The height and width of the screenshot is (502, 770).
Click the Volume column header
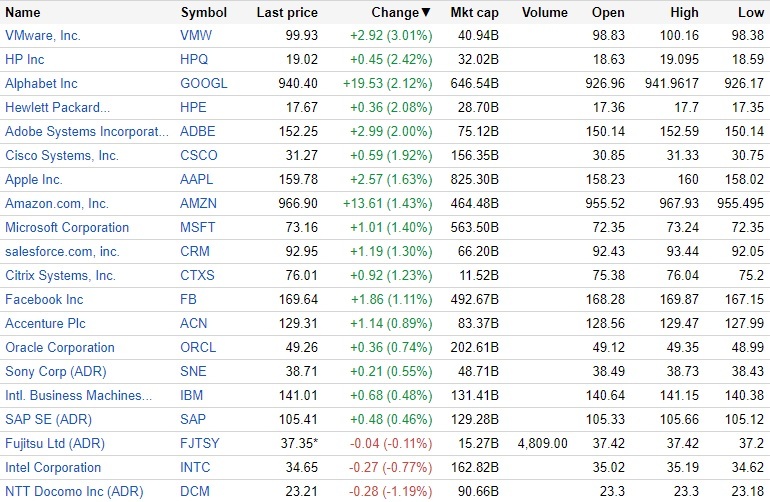544,13
